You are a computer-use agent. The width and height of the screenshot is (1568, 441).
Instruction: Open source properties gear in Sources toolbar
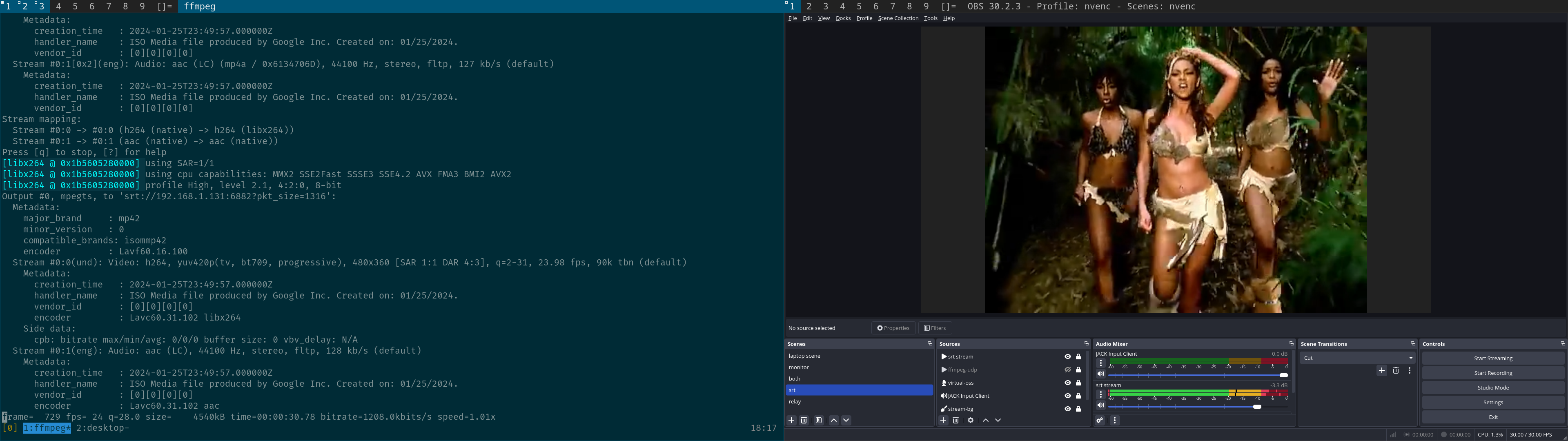(x=970, y=420)
